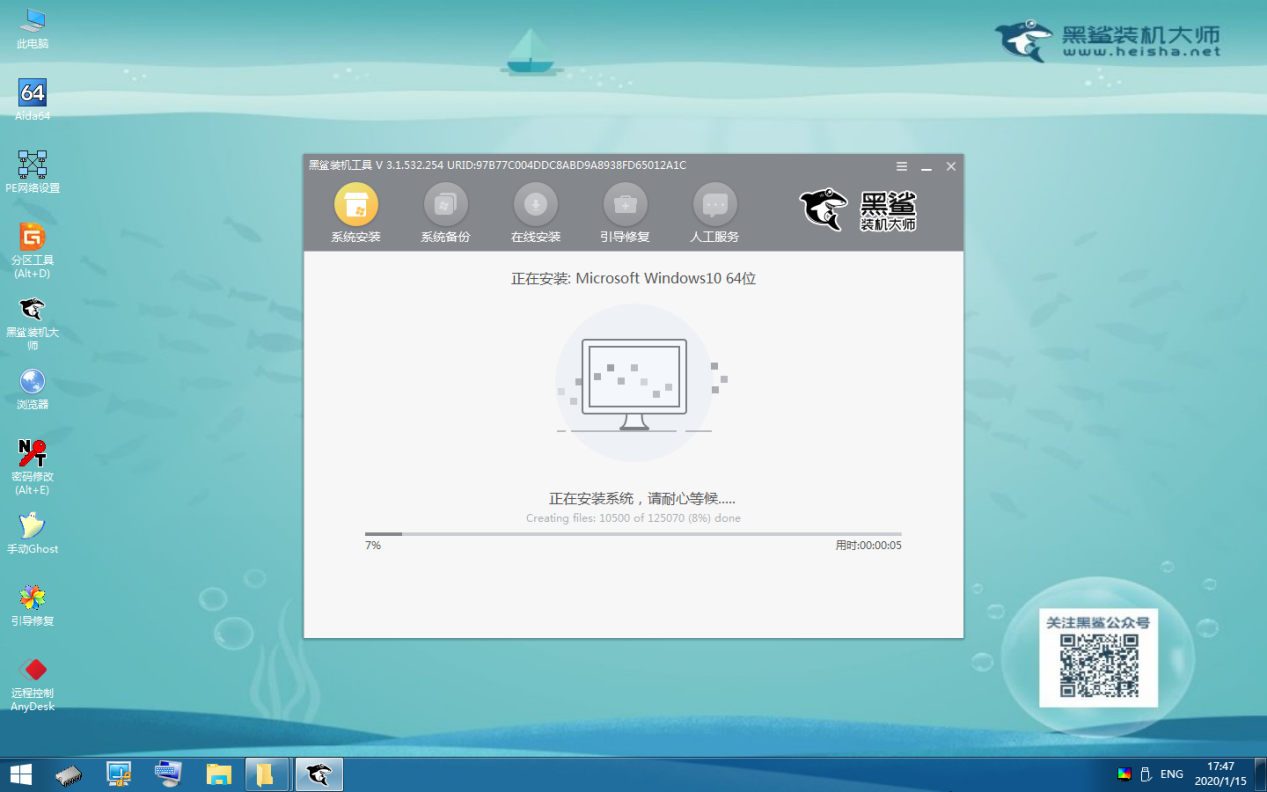Open the 系统备份 (System Backup) tool
Screen dimensions: 1267x792
click(446, 206)
